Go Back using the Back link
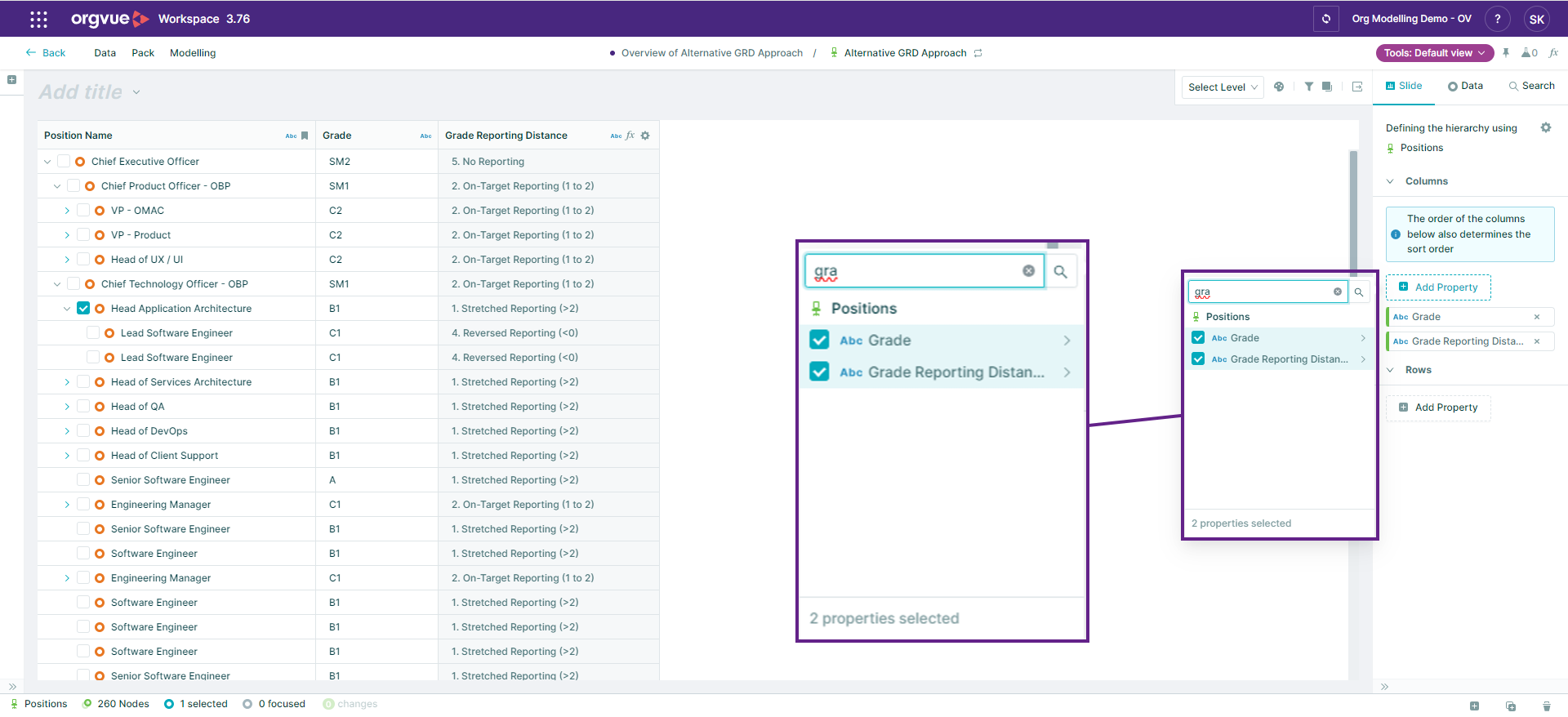The image size is (1568, 717). coord(46,53)
